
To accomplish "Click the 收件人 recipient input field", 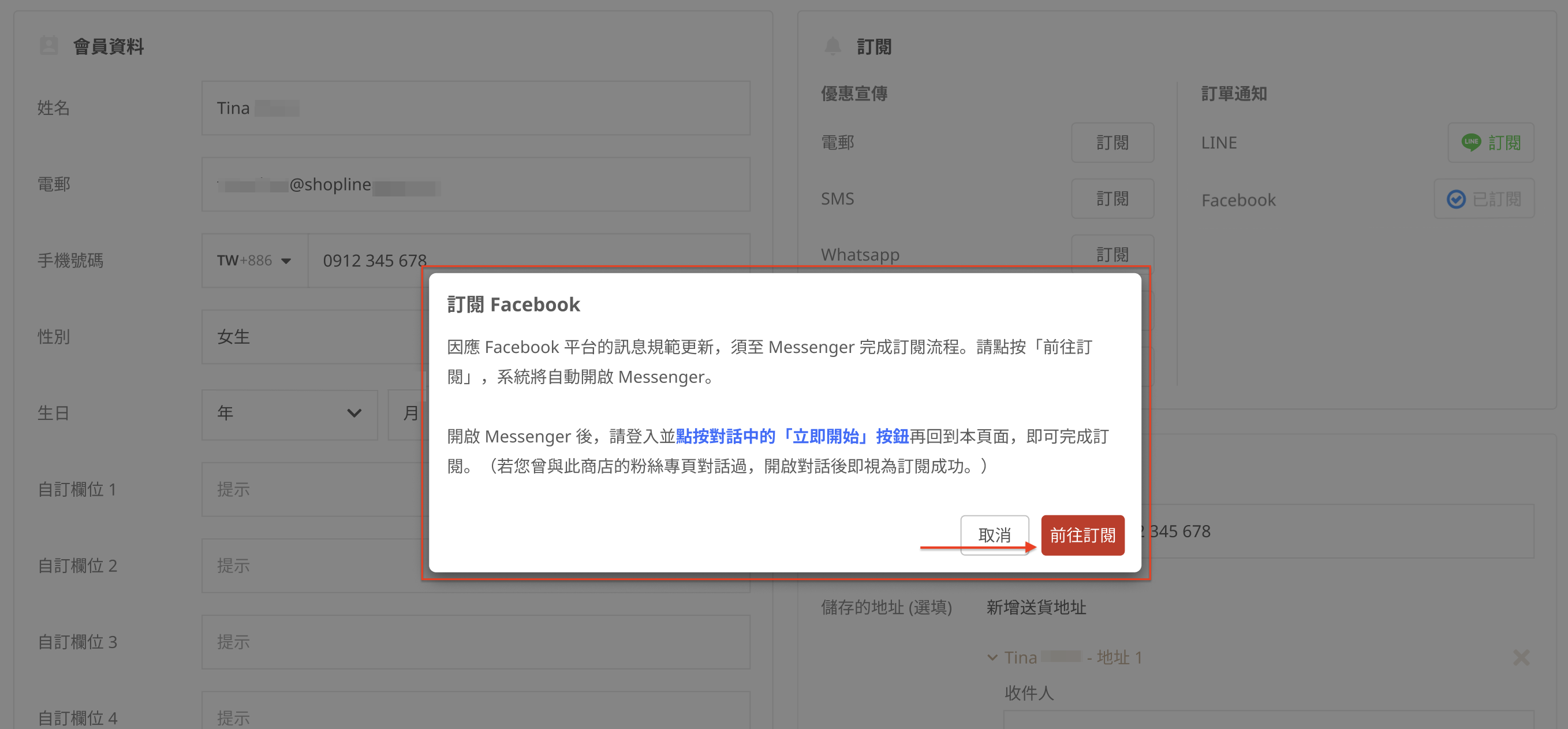I will tap(1268, 720).
